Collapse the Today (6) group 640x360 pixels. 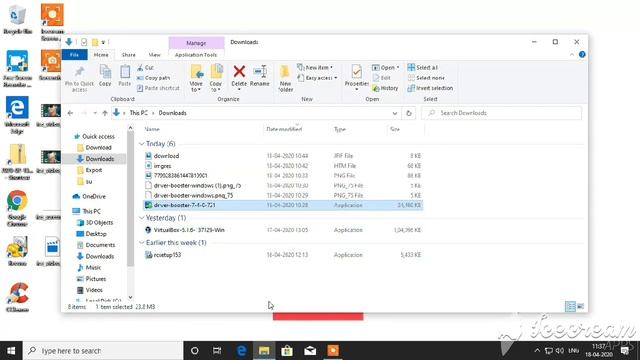tap(142, 144)
